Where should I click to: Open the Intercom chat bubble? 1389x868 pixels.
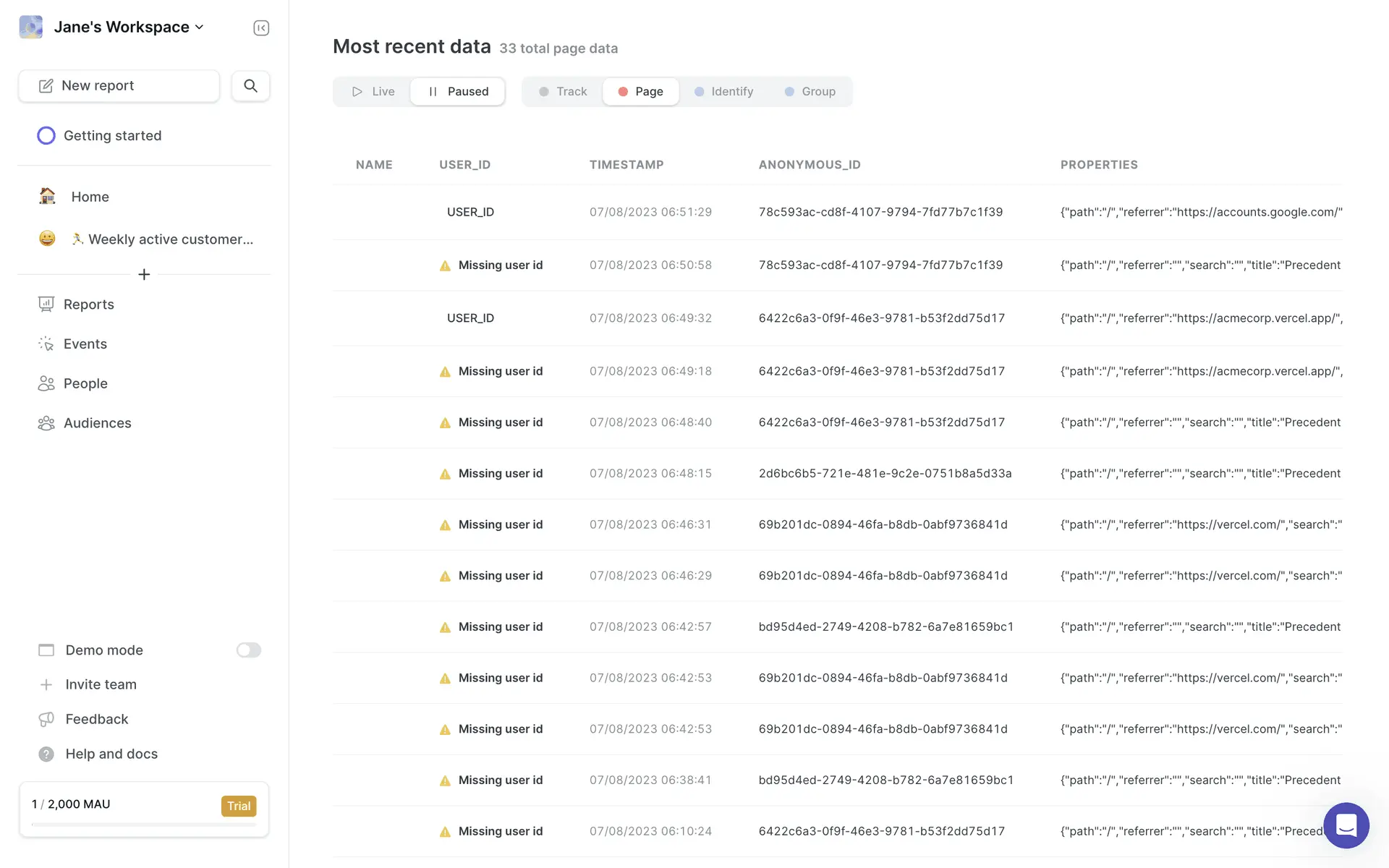pyautogui.click(x=1346, y=825)
